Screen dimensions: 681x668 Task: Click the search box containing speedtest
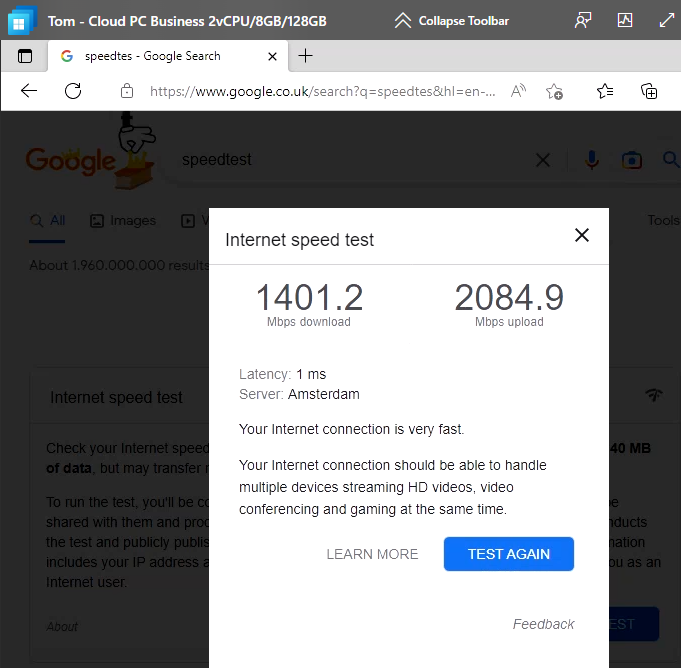(347, 160)
